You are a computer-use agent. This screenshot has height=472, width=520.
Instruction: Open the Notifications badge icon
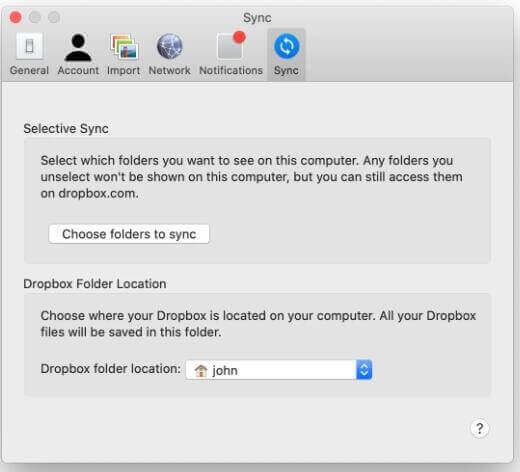click(x=231, y=45)
